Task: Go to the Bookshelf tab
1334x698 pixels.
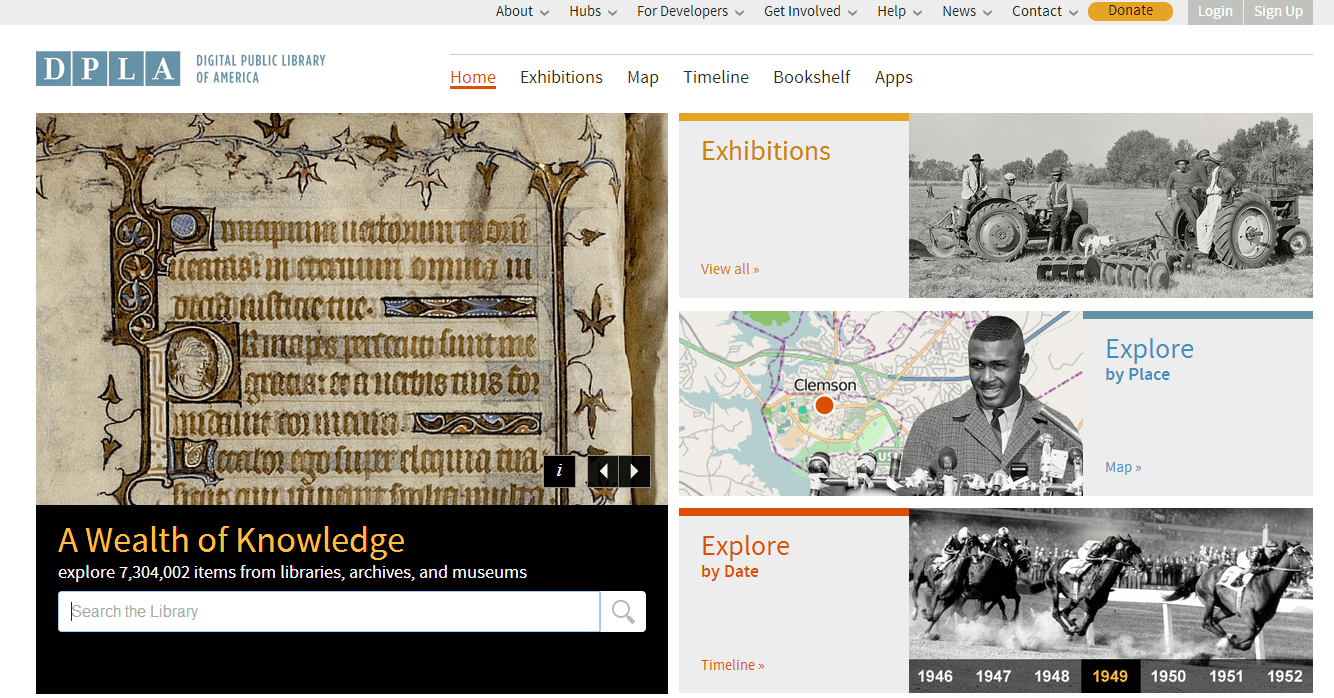Action: 812,77
